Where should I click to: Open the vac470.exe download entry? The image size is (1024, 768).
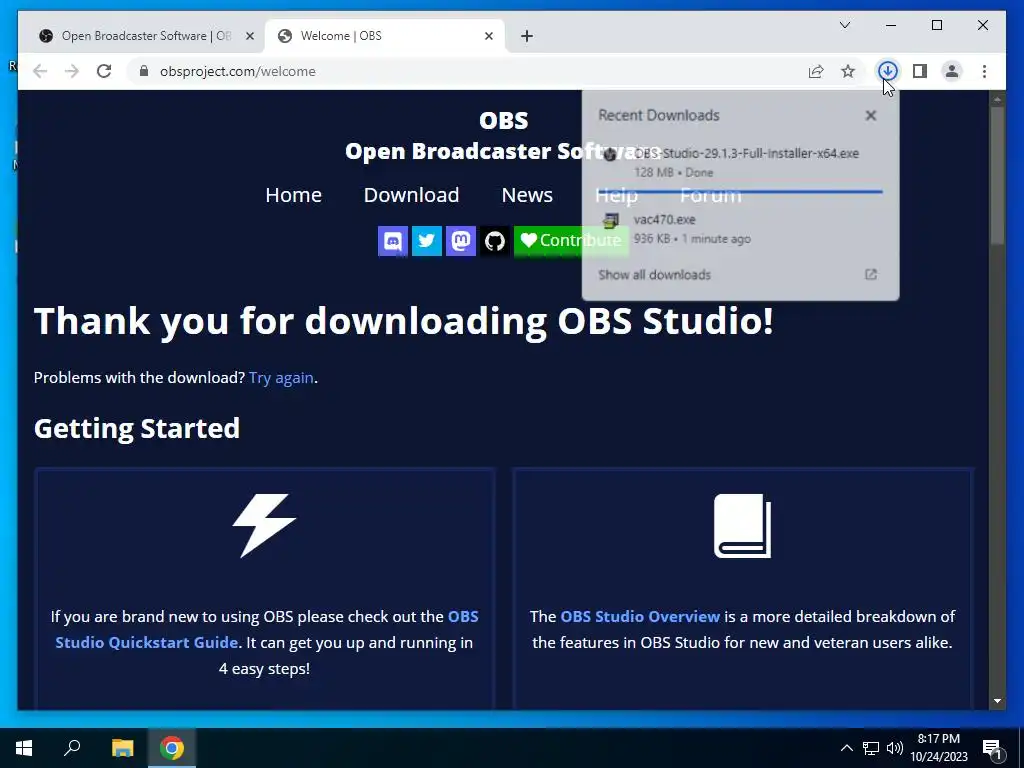pos(740,229)
